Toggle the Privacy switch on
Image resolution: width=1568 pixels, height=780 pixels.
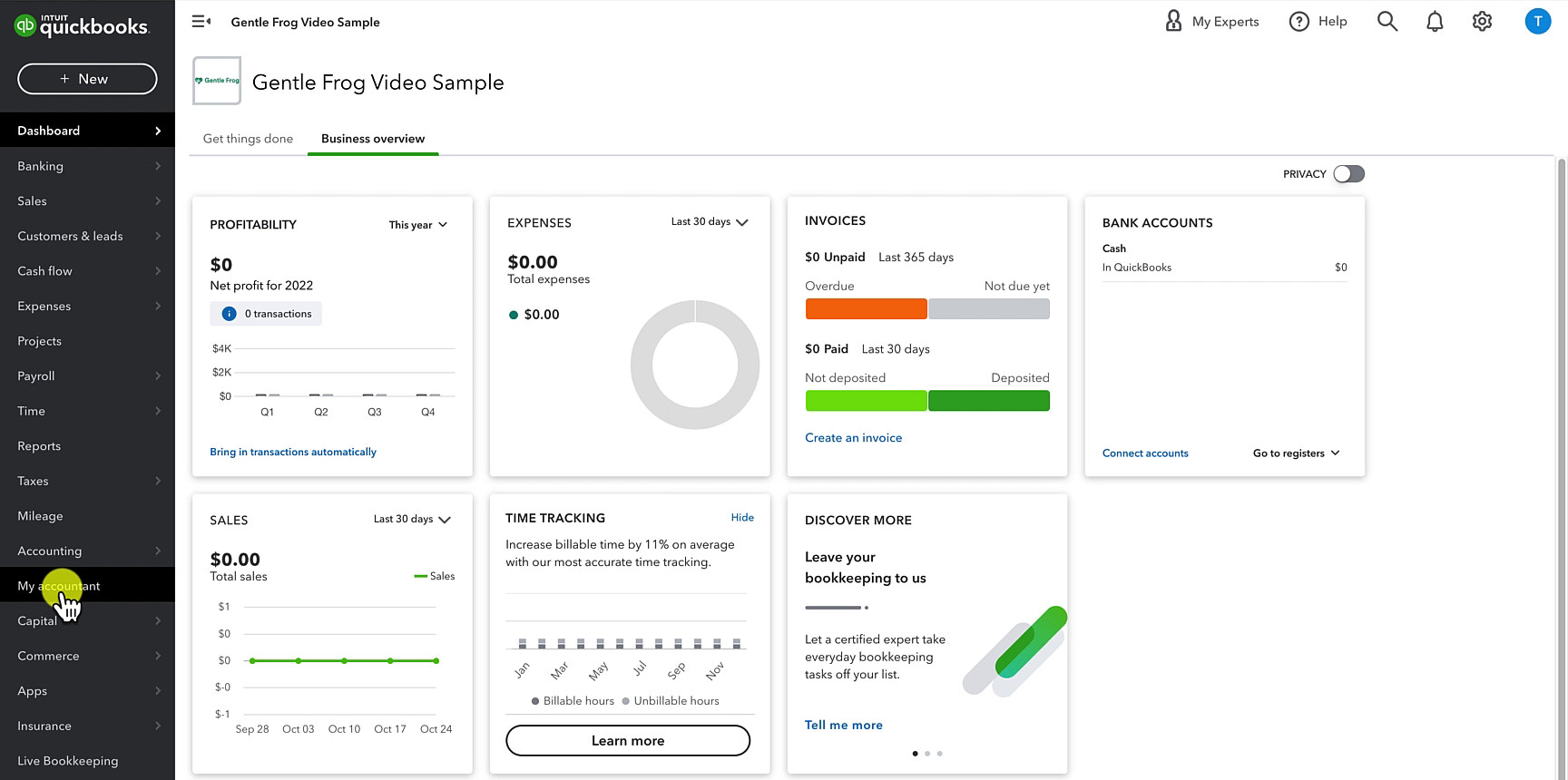1348,174
